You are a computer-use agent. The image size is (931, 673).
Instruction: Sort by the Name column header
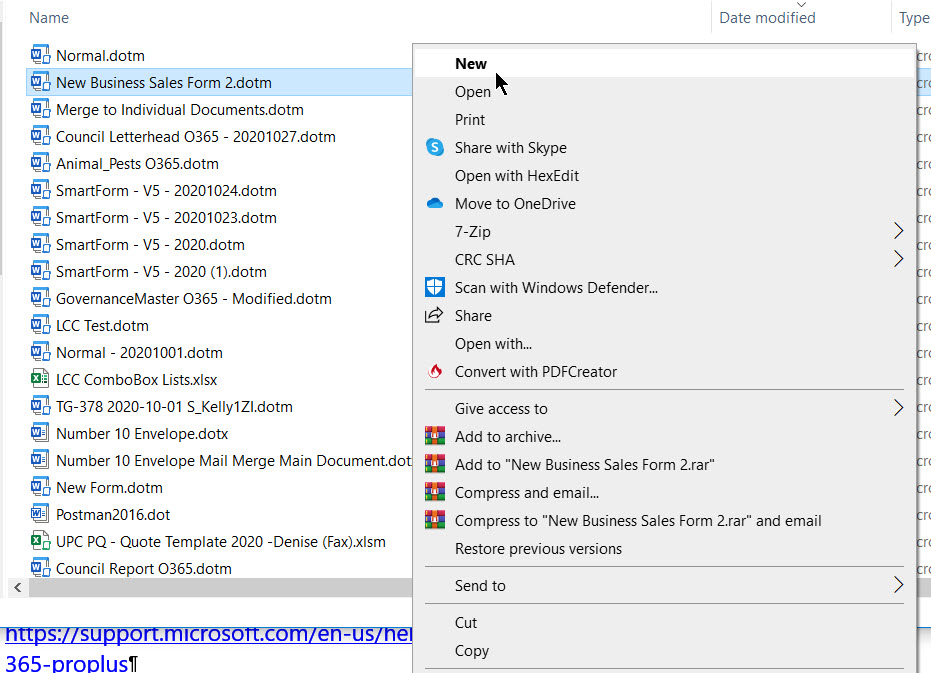[49, 18]
